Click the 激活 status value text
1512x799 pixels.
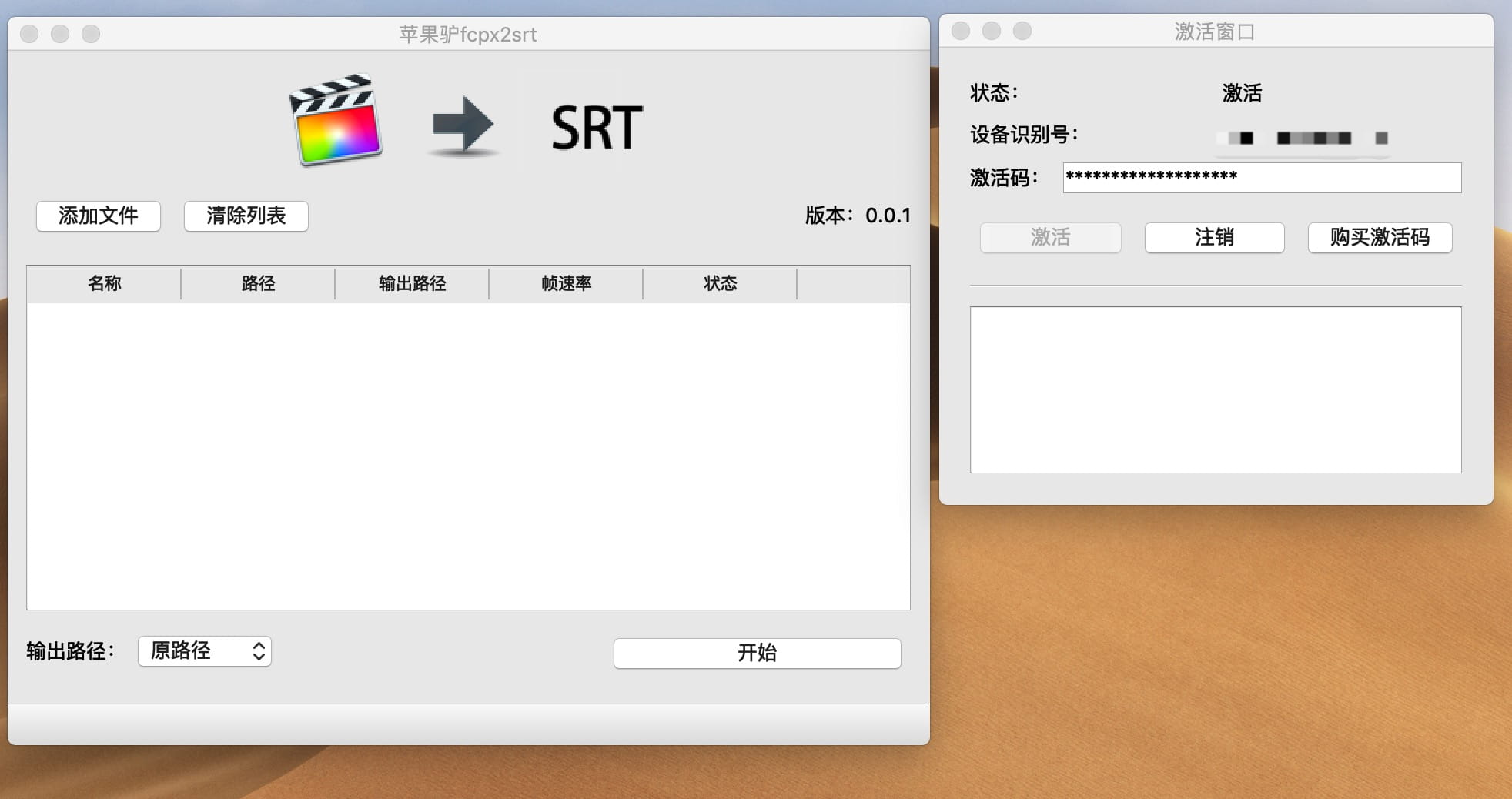(1242, 93)
